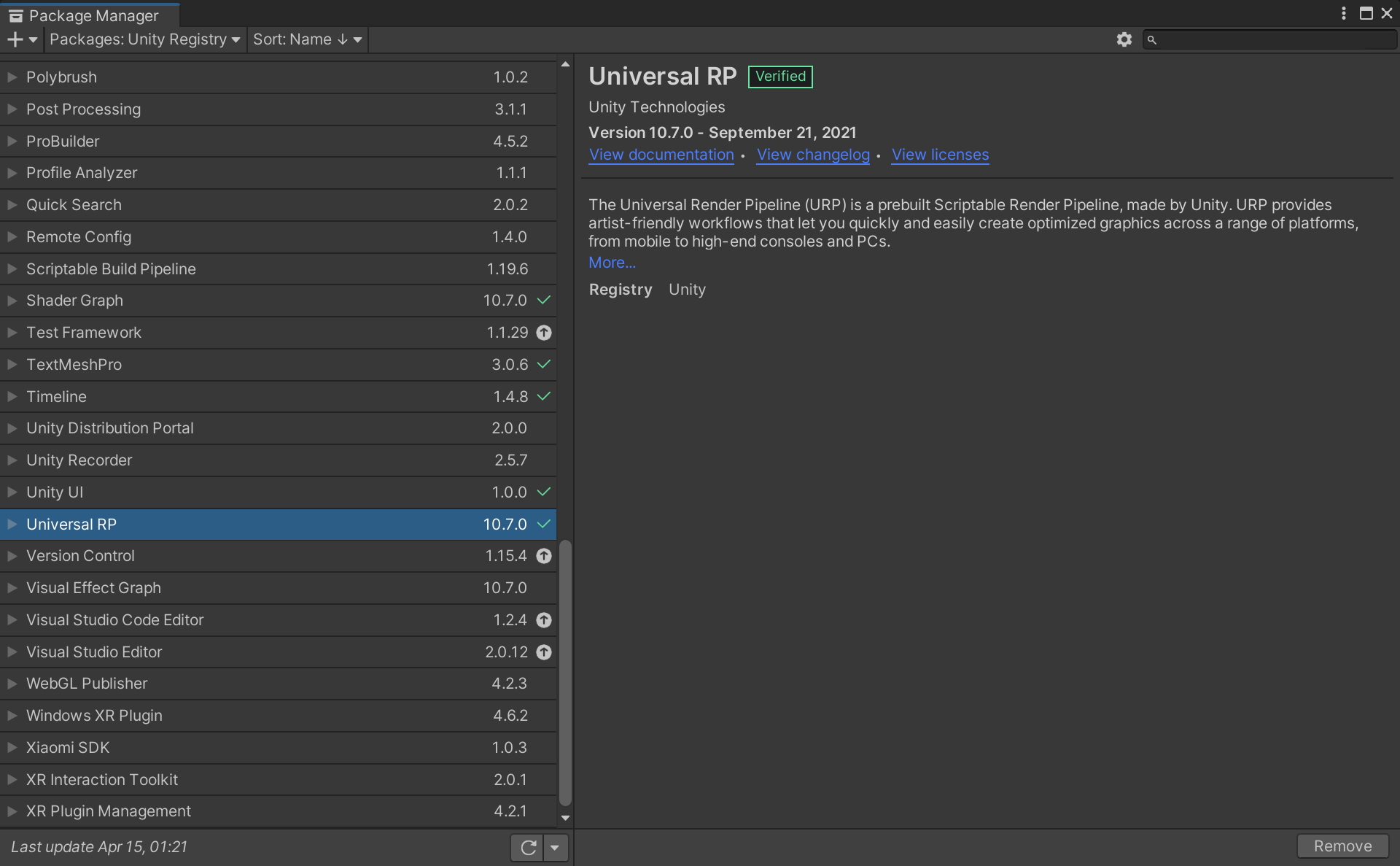Open View licenses link
1400x866 pixels.
(940, 155)
